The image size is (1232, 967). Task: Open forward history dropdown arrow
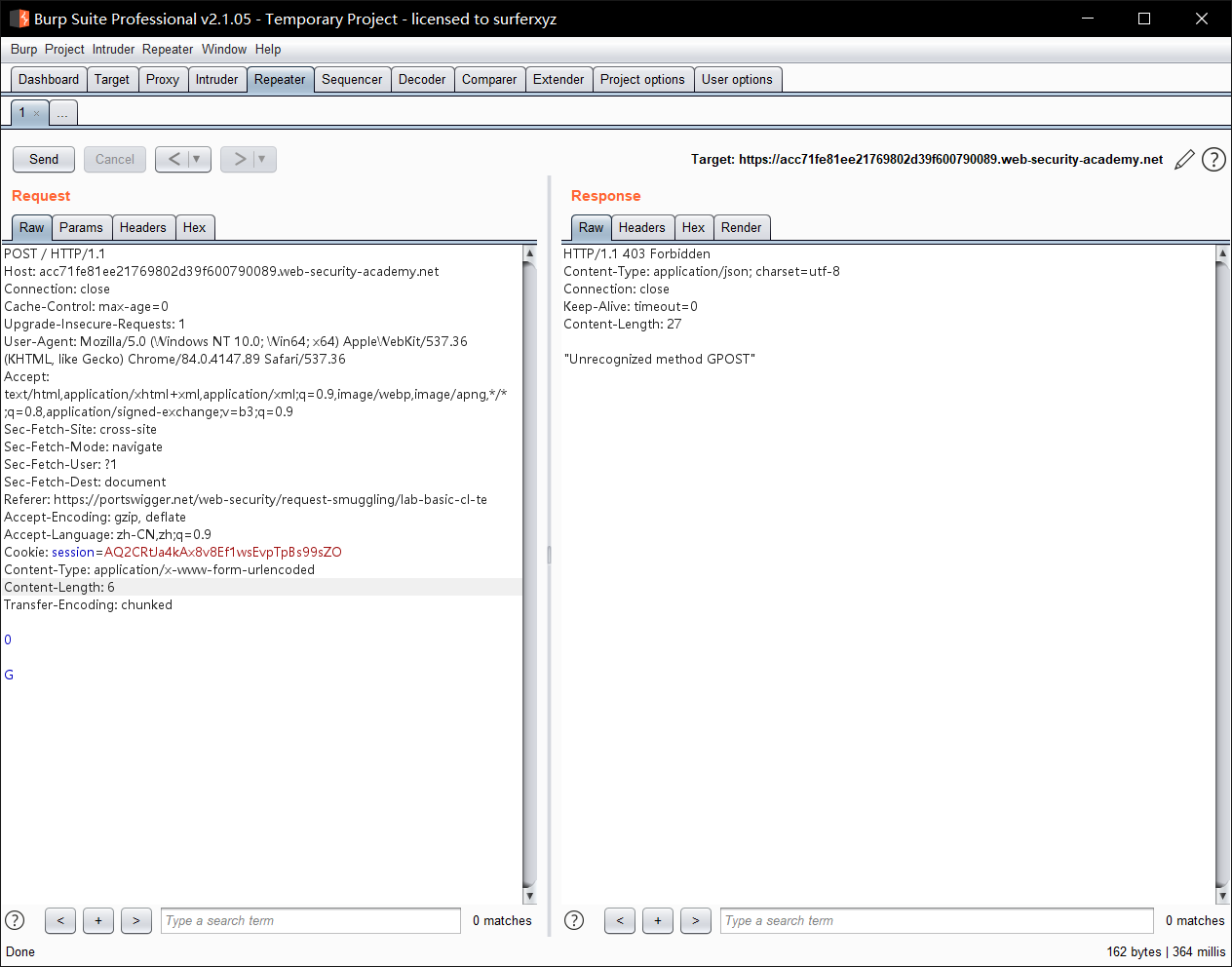[263, 159]
